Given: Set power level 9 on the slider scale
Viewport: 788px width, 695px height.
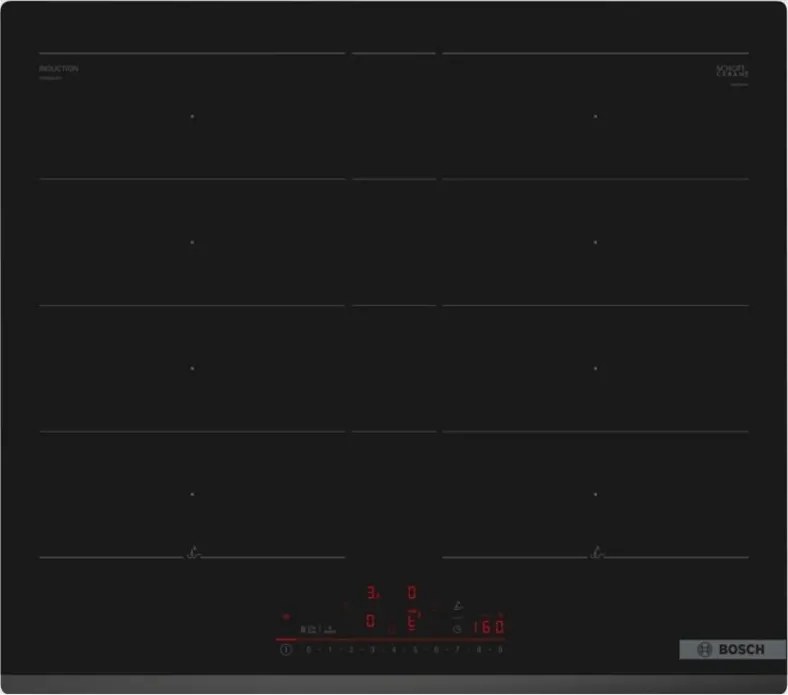Looking at the screenshot, I should (500, 650).
